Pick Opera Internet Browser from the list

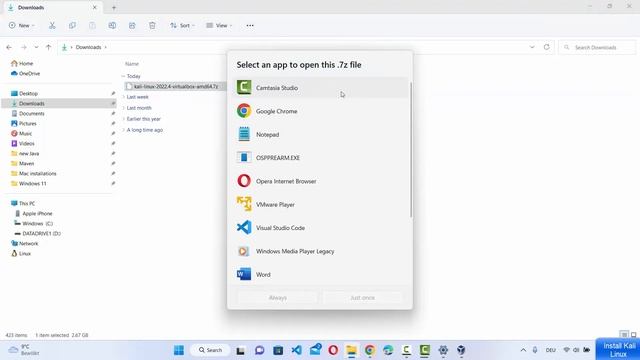click(321, 181)
